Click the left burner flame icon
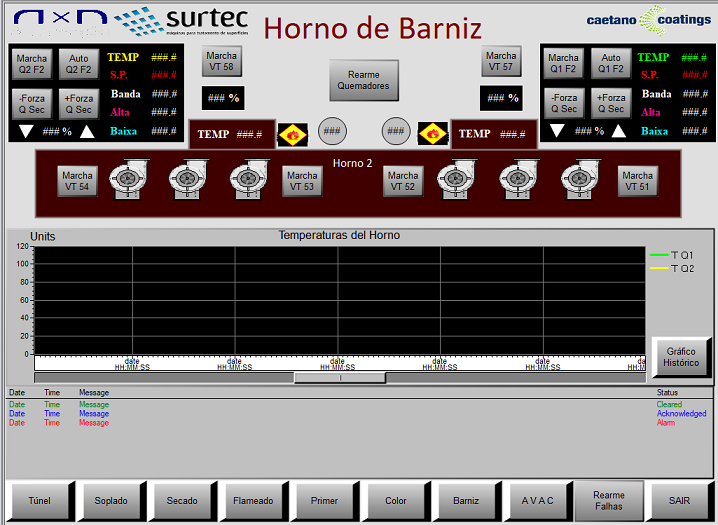The image size is (718, 525). (x=292, y=133)
